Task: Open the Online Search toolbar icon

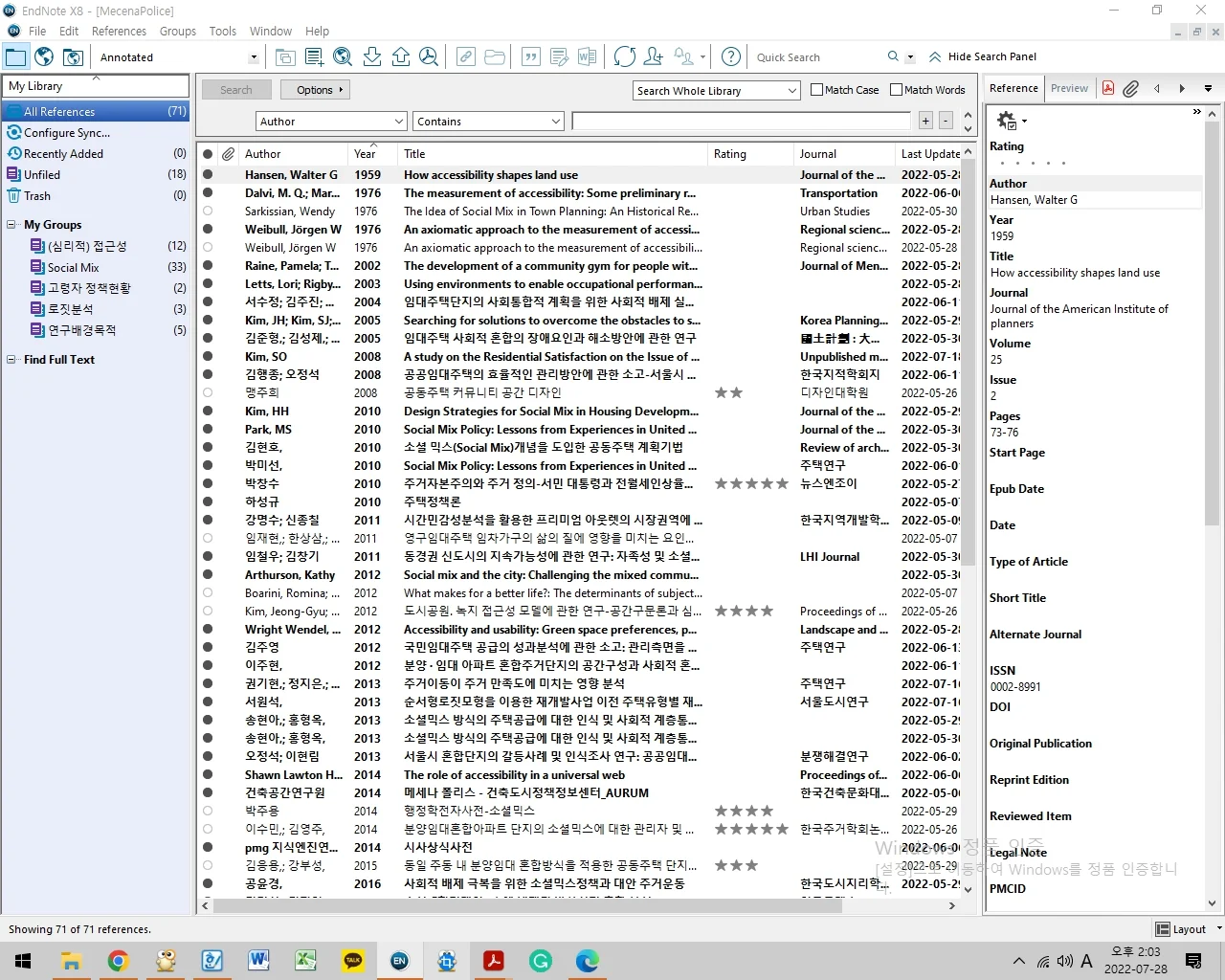Action: coord(343,57)
